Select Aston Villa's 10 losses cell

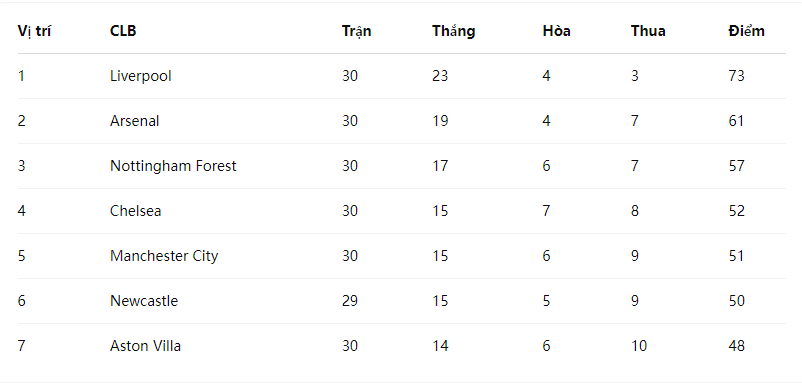[x=639, y=346]
